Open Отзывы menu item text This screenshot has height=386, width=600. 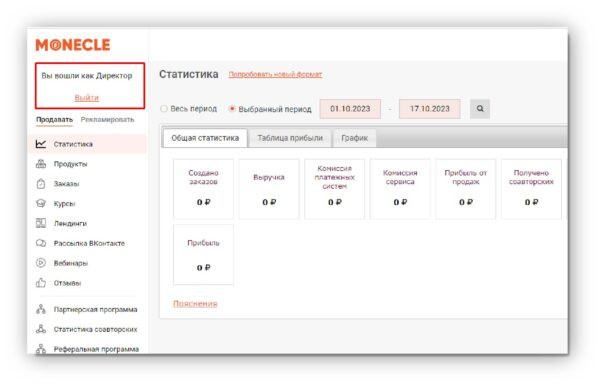(67, 283)
